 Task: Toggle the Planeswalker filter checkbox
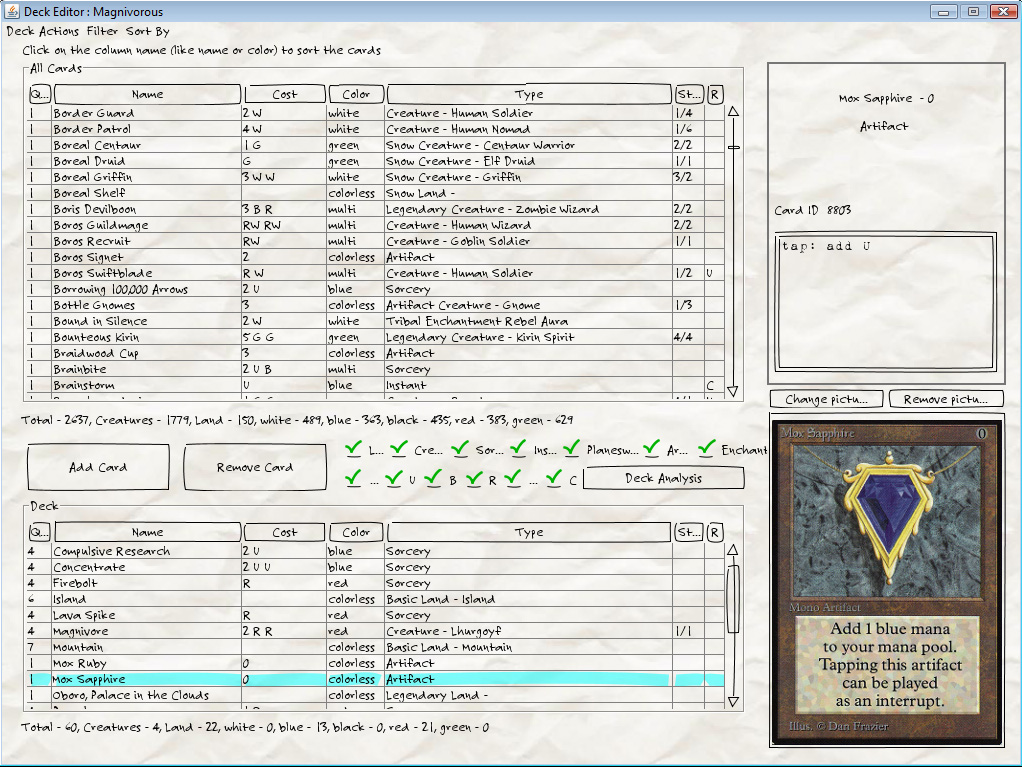[x=571, y=449]
